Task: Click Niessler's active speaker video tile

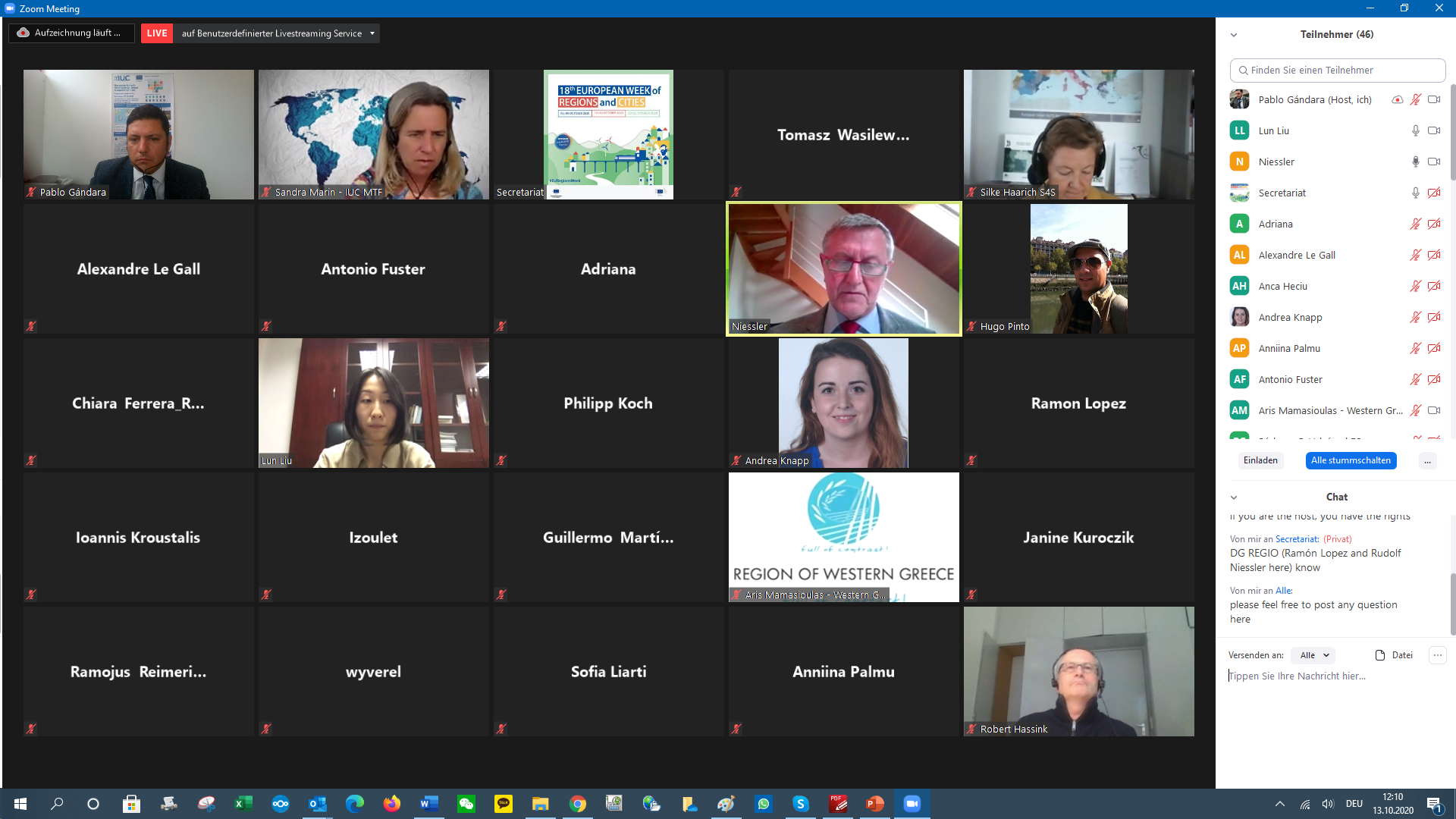Action: [x=843, y=268]
